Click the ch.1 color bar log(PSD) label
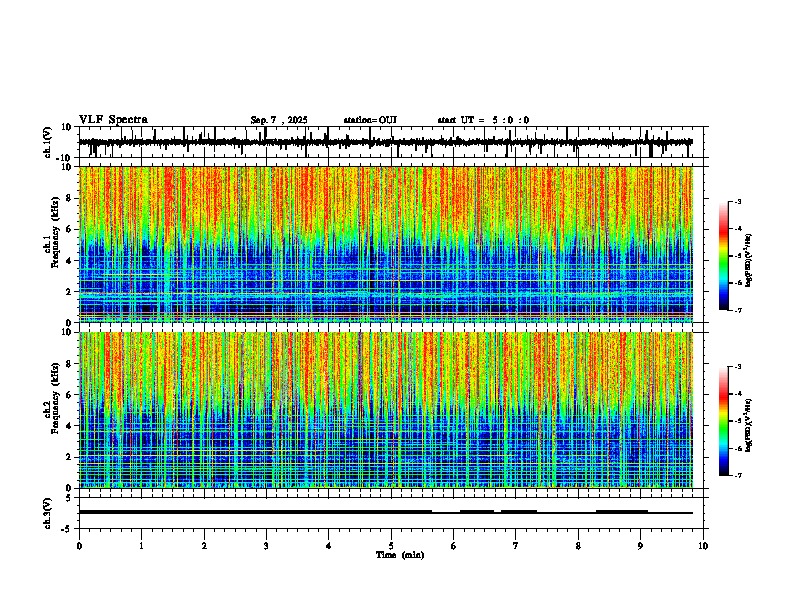The height and width of the screenshot is (612, 792). coord(748,261)
